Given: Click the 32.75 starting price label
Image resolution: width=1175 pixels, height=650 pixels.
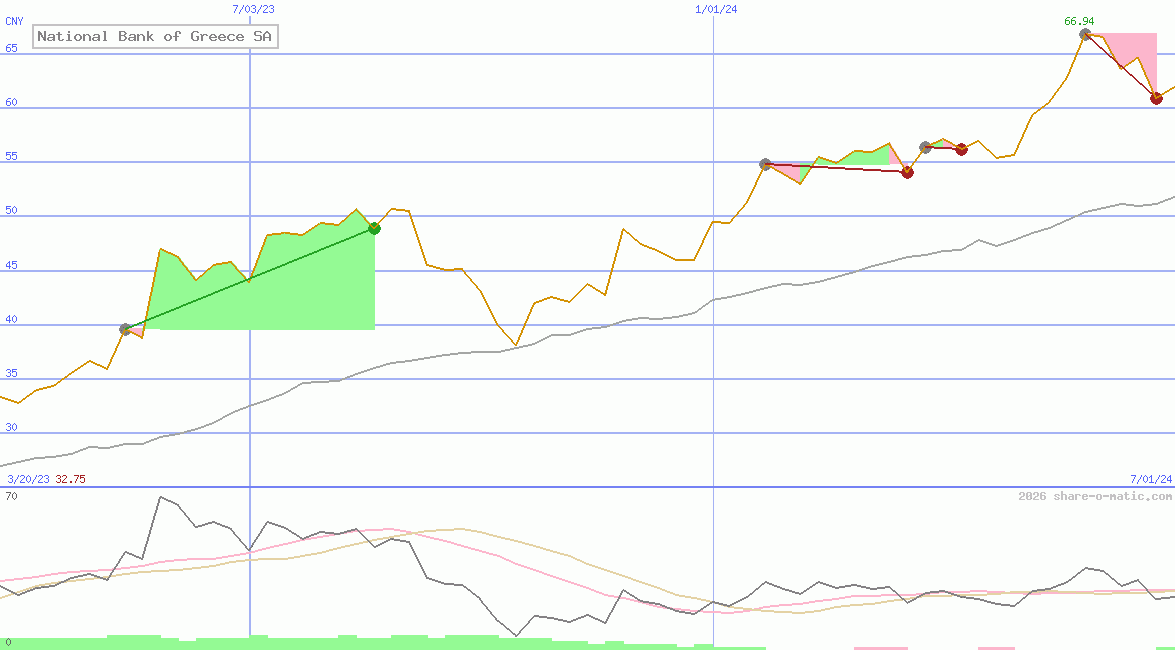Looking at the screenshot, I should coord(70,479).
